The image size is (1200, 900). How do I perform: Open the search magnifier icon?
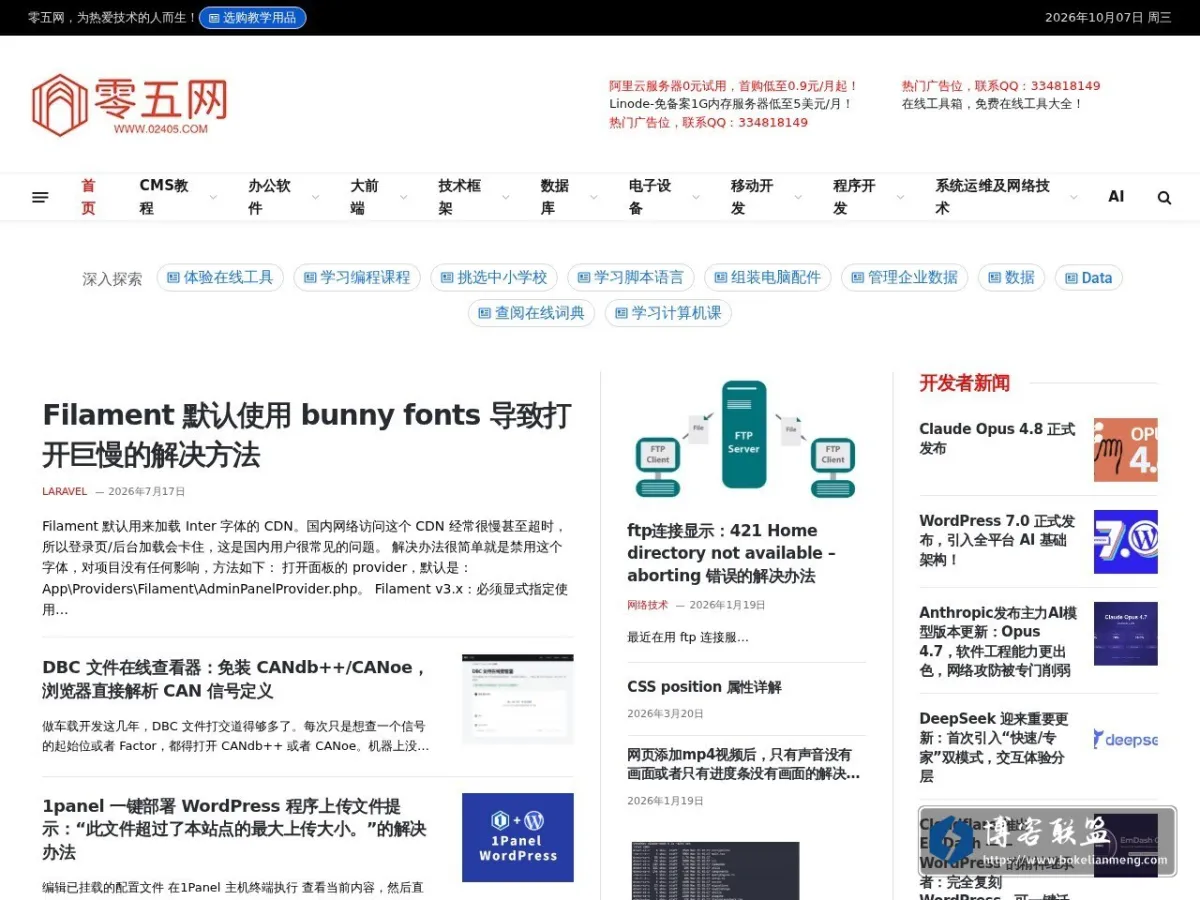click(x=1164, y=198)
